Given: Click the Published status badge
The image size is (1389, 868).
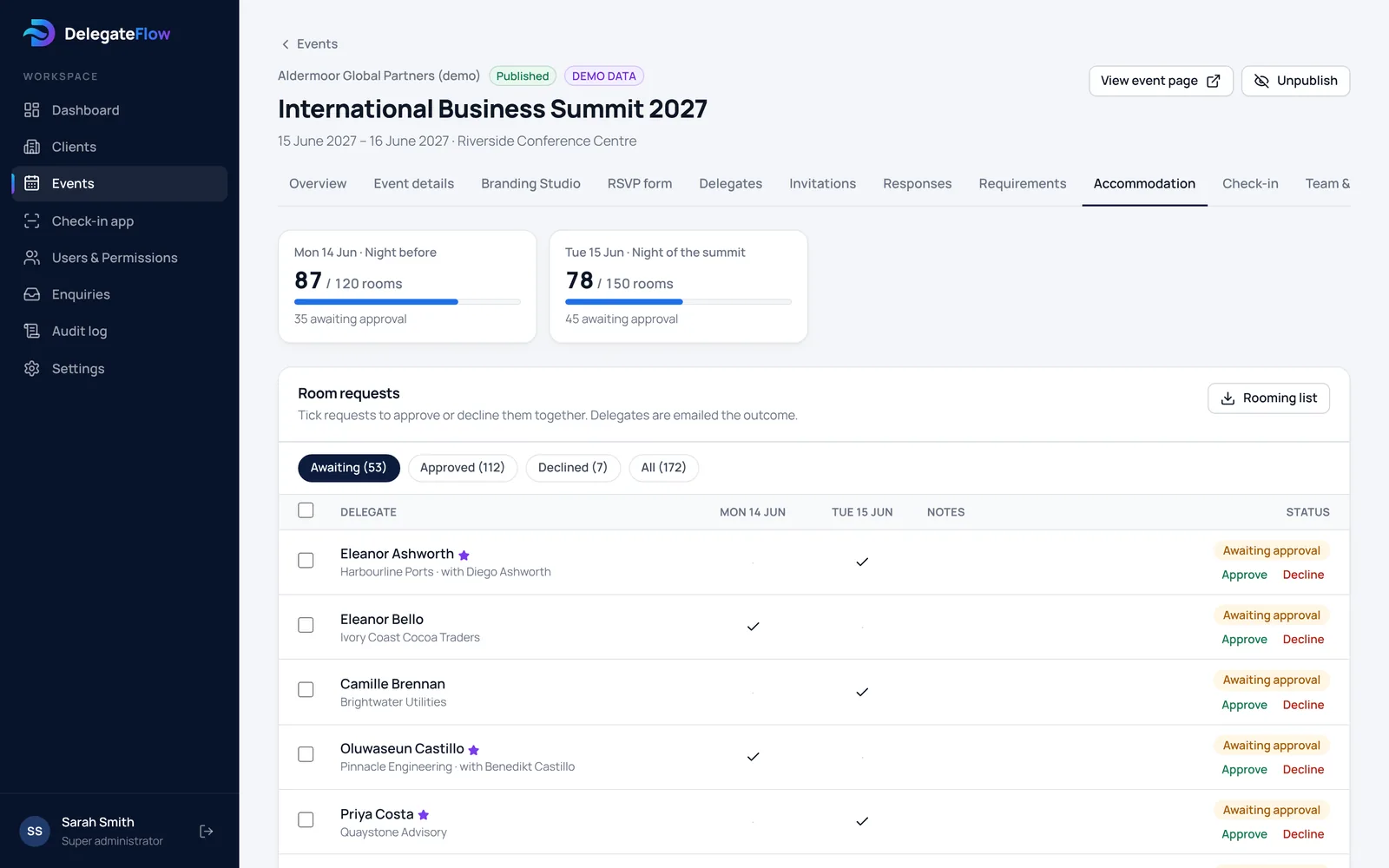Looking at the screenshot, I should (x=523, y=76).
